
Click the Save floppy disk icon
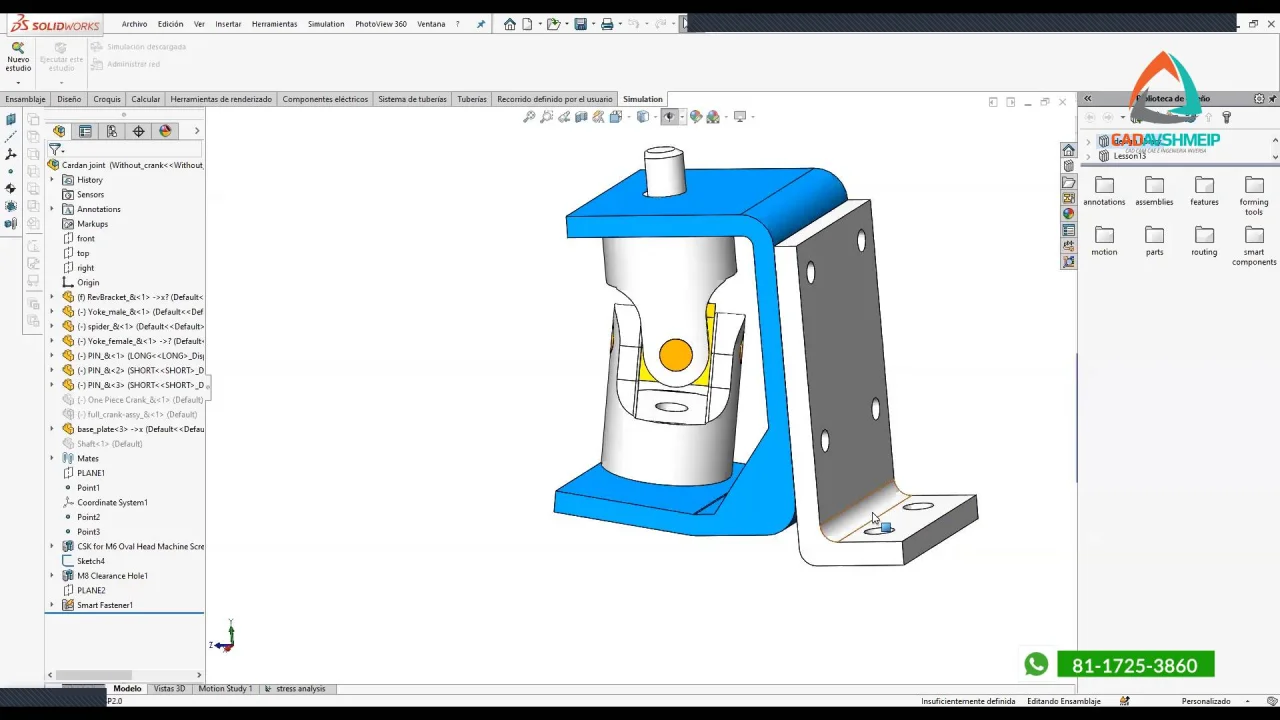point(580,24)
